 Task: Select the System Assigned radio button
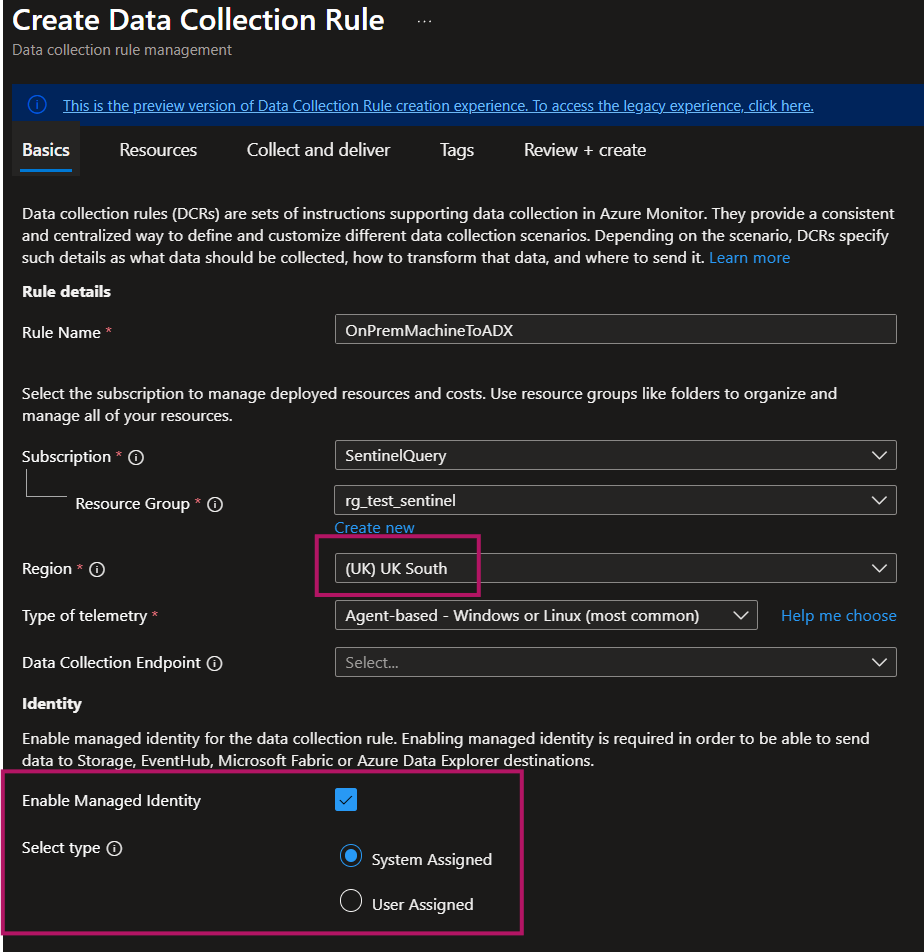click(351, 857)
